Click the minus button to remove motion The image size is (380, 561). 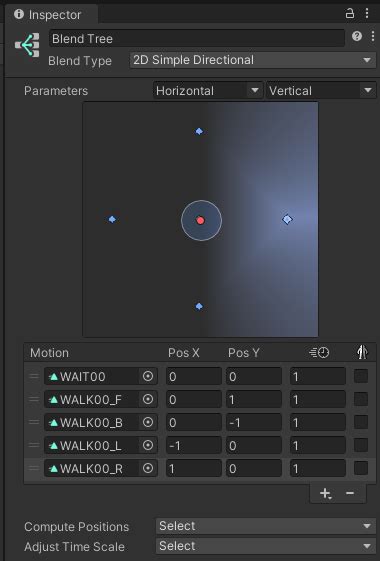pyautogui.click(x=350, y=493)
